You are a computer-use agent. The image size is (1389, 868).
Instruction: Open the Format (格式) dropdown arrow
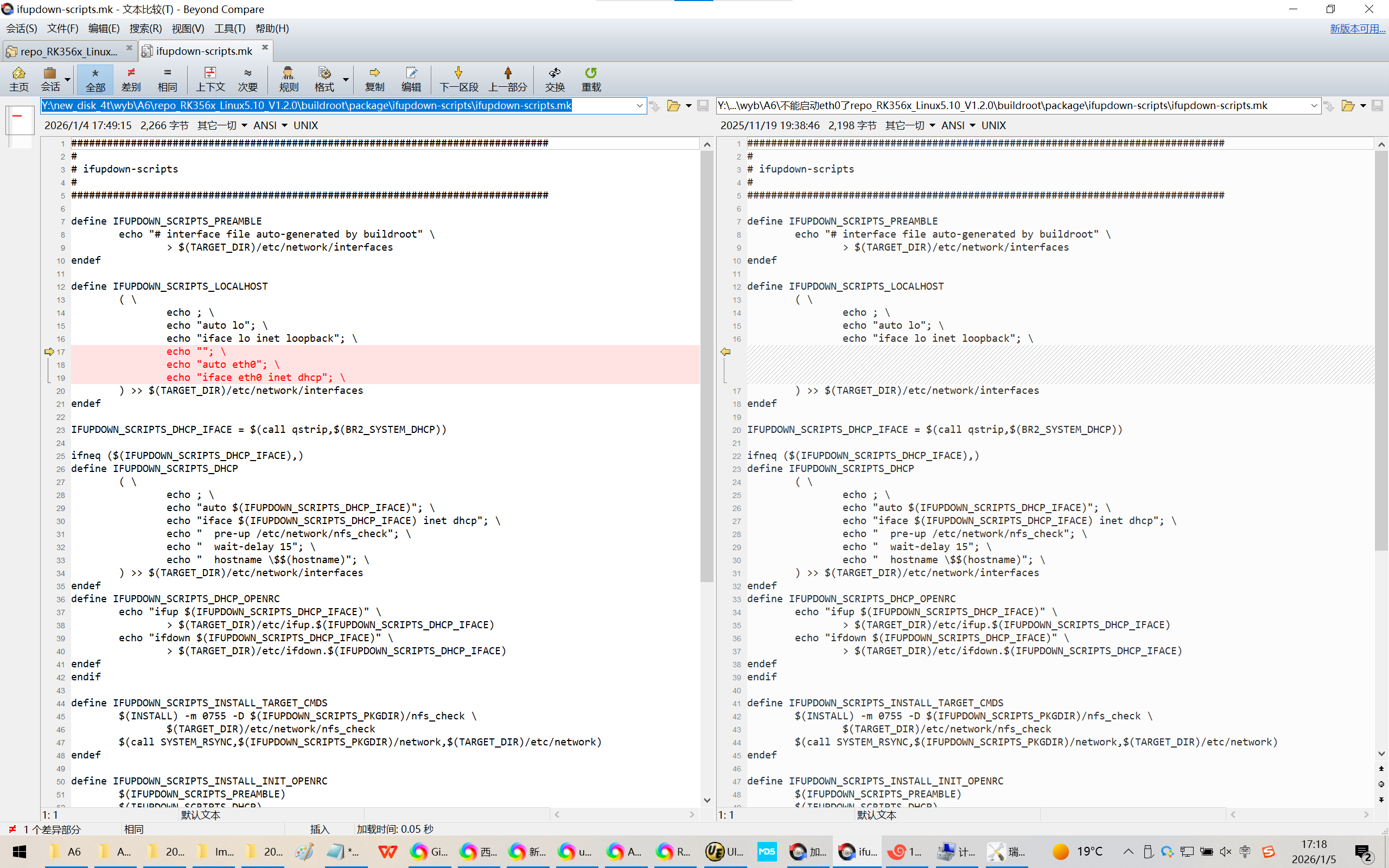pos(346,79)
